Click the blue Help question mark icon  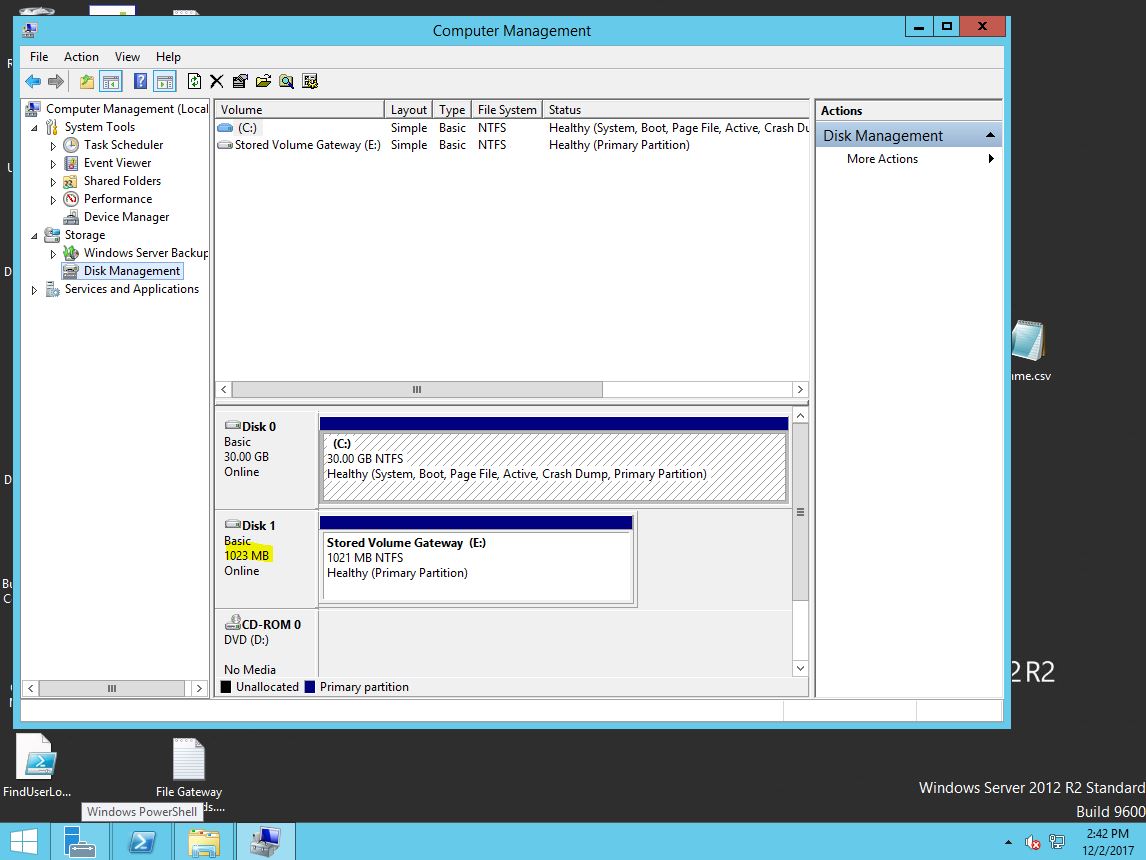click(141, 82)
